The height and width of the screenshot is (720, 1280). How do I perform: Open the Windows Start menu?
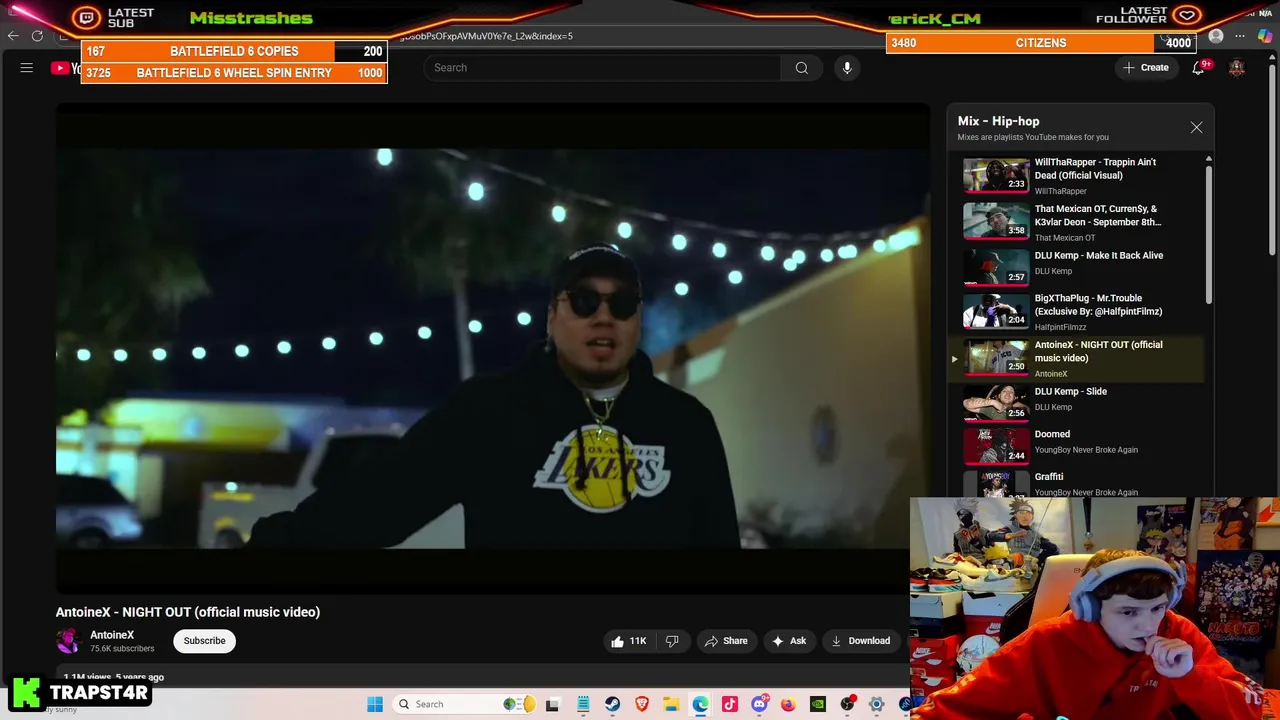(375, 704)
